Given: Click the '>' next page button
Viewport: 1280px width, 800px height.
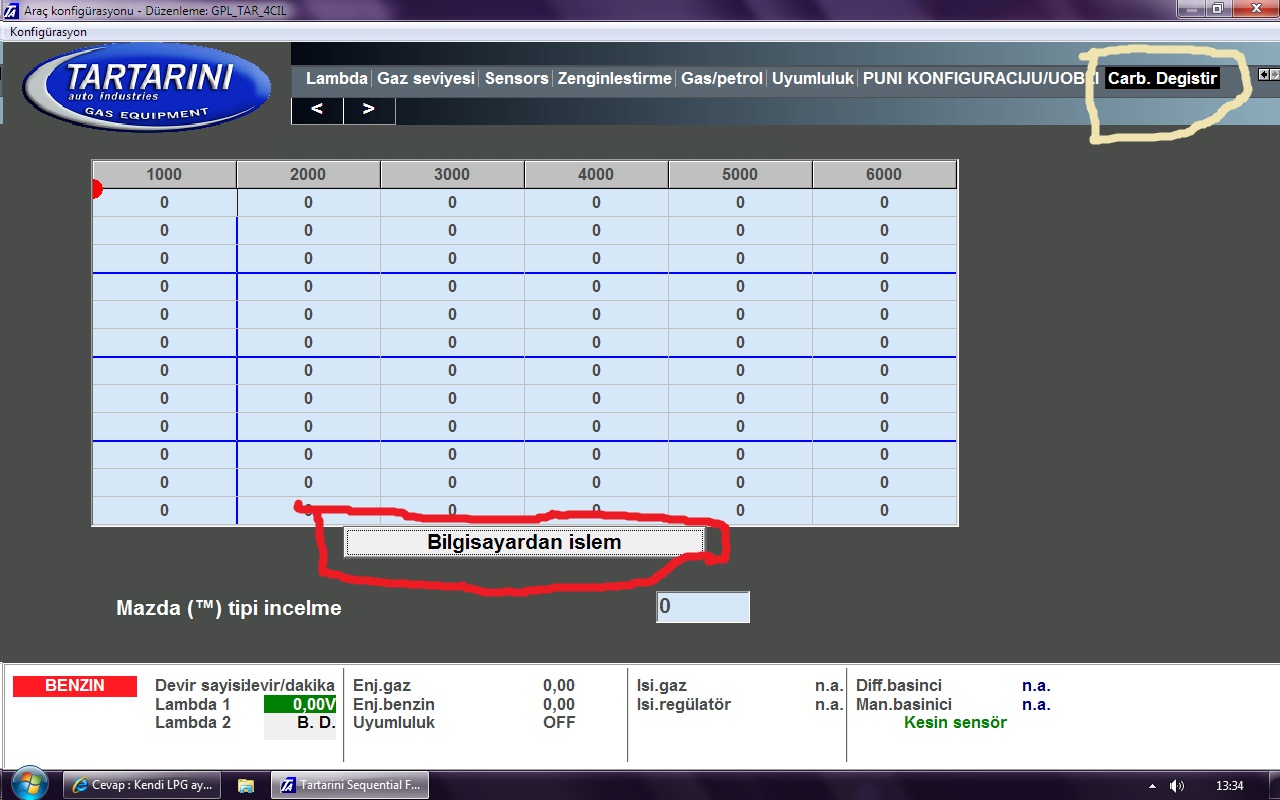Looking at the screenshot, I should 369,110.
